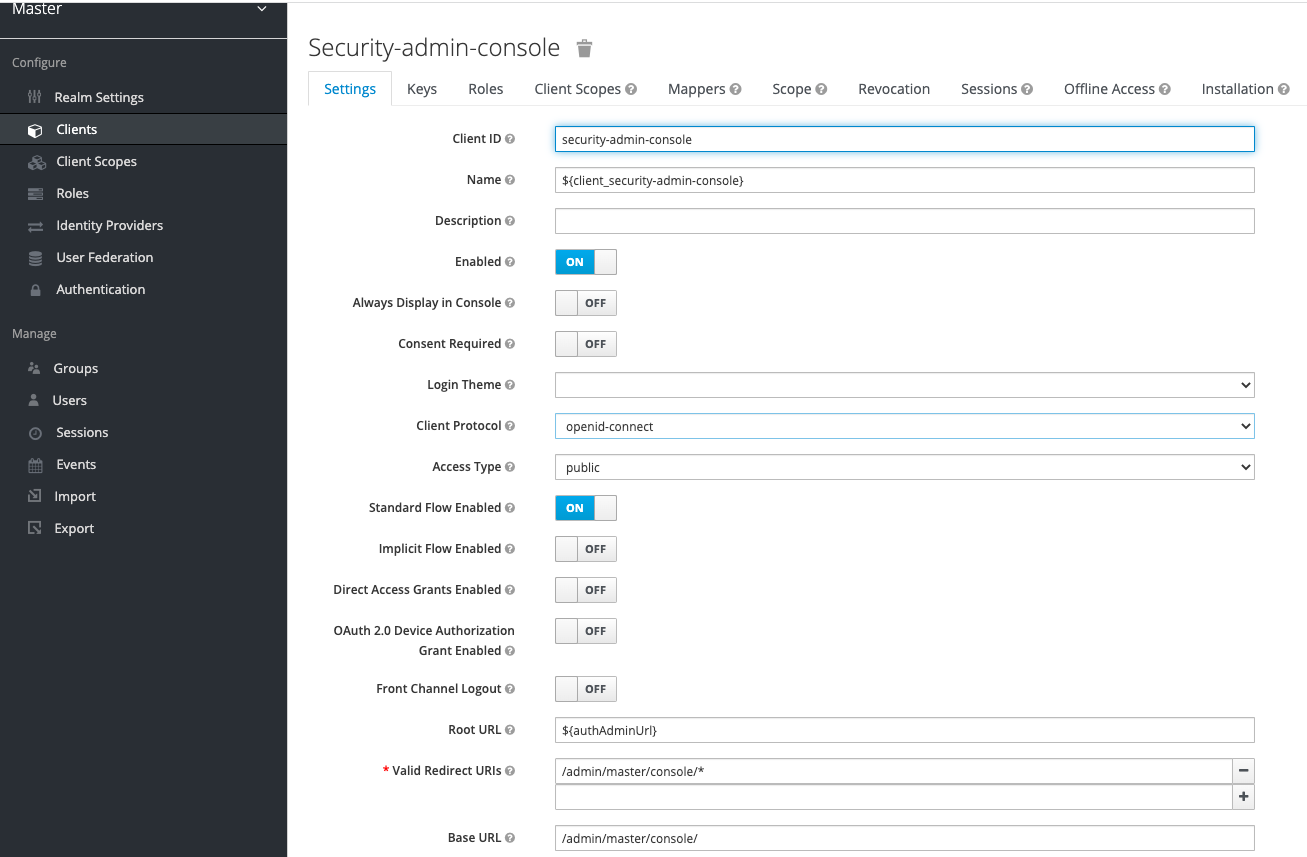
Task: Remove the existing redirect URI entry
Action: point(1243,770)
